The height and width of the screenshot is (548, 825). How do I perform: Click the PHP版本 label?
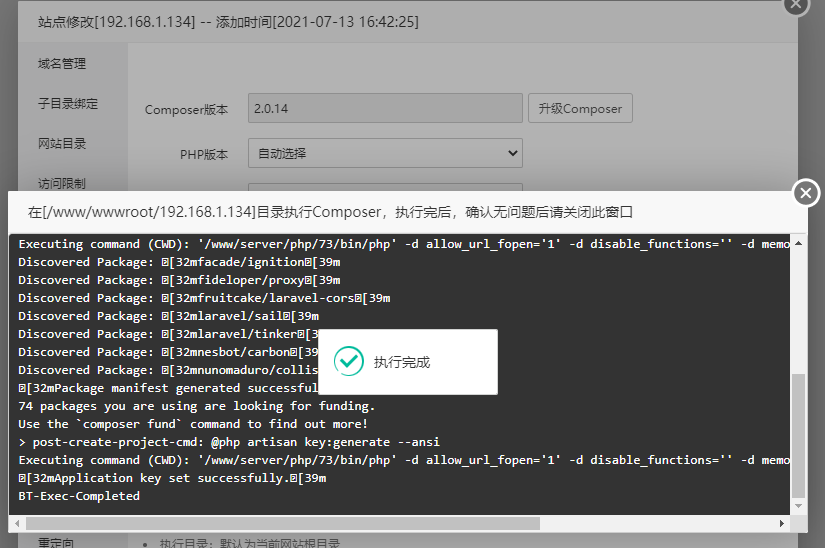tap(204, 155)
